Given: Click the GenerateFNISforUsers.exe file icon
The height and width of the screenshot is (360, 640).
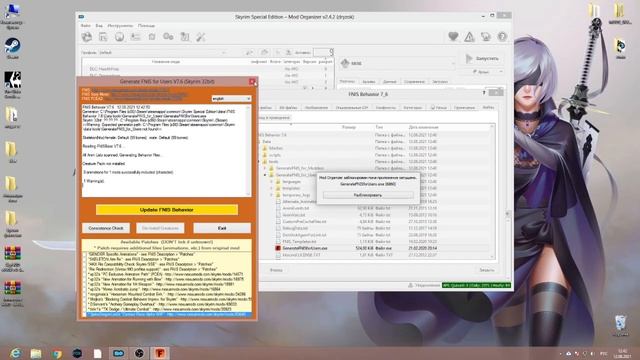Looking at the screenshot, I should 278,248.
